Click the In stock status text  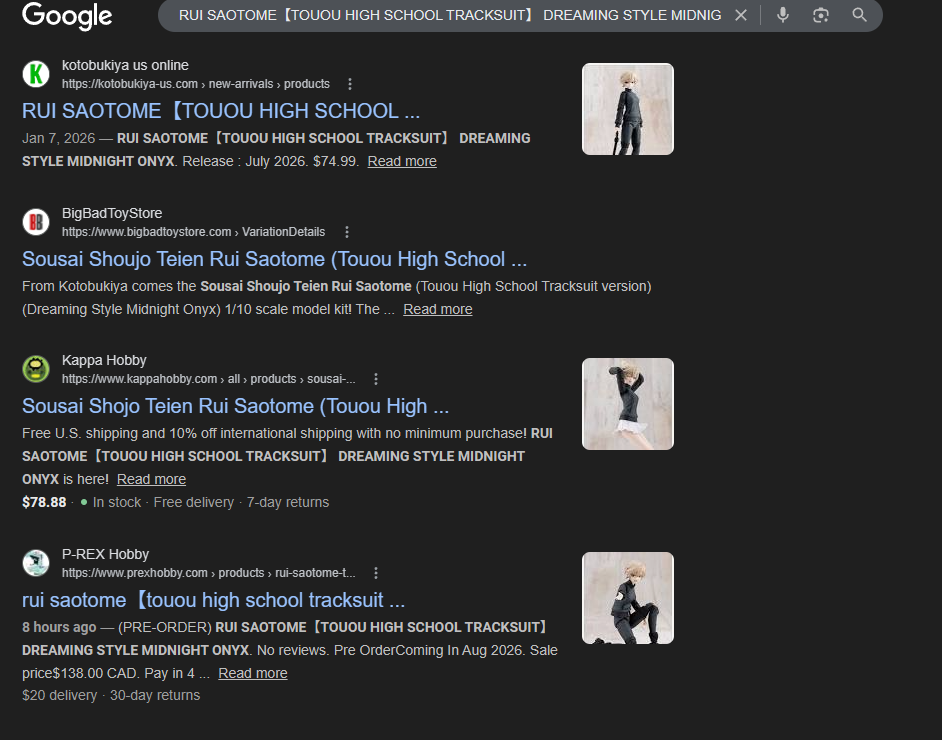[117, 502]
